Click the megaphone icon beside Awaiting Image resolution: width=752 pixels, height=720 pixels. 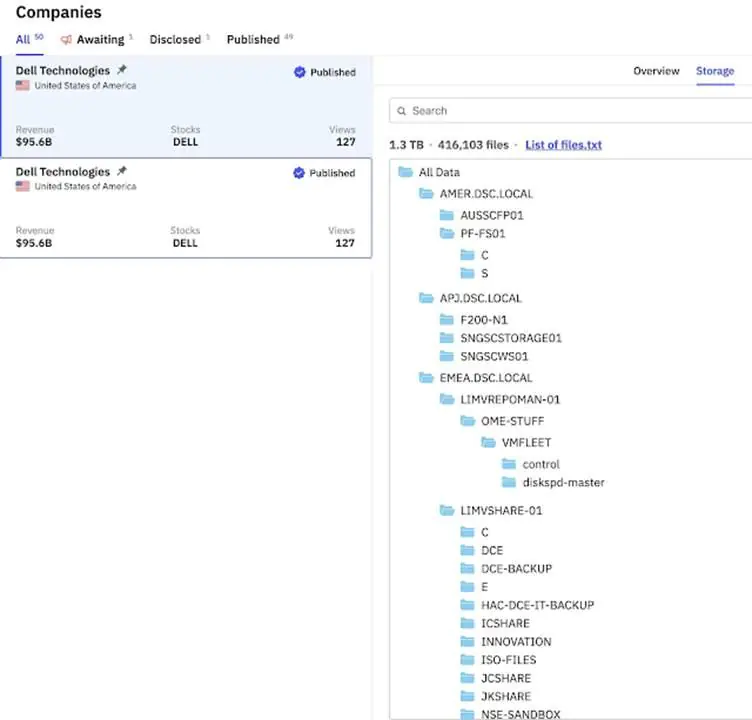point(67,40)
